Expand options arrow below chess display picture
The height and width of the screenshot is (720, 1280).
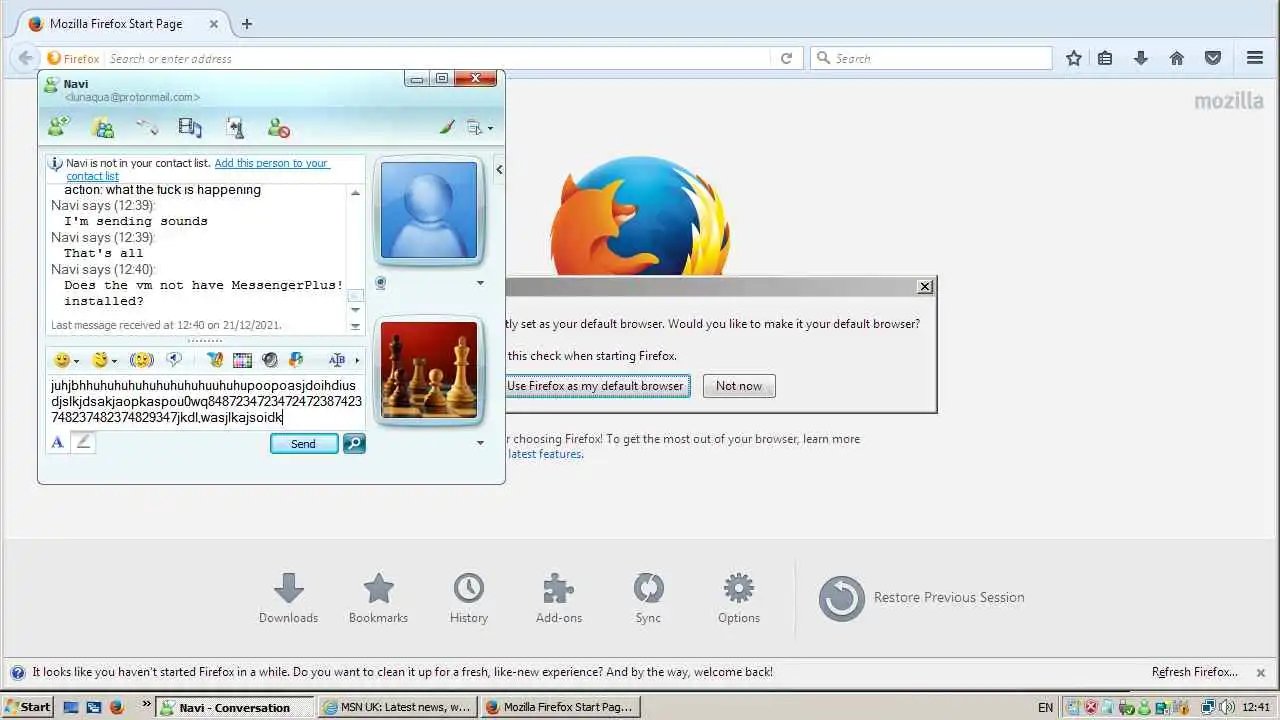coord(480,443)
